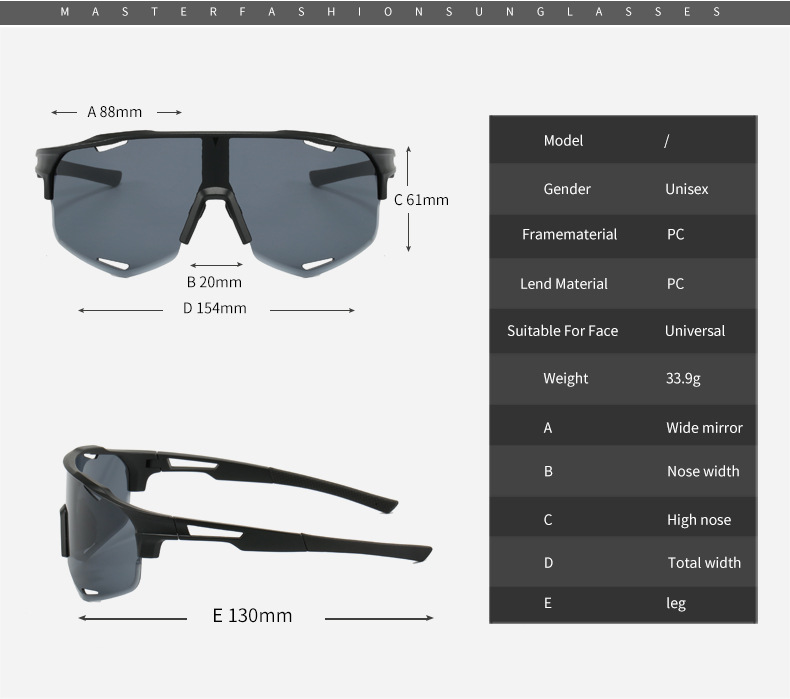This screenshot has width=790, height=699.
Task: Select the 'D 154mm' total width label
Action: tap(215, 308)
